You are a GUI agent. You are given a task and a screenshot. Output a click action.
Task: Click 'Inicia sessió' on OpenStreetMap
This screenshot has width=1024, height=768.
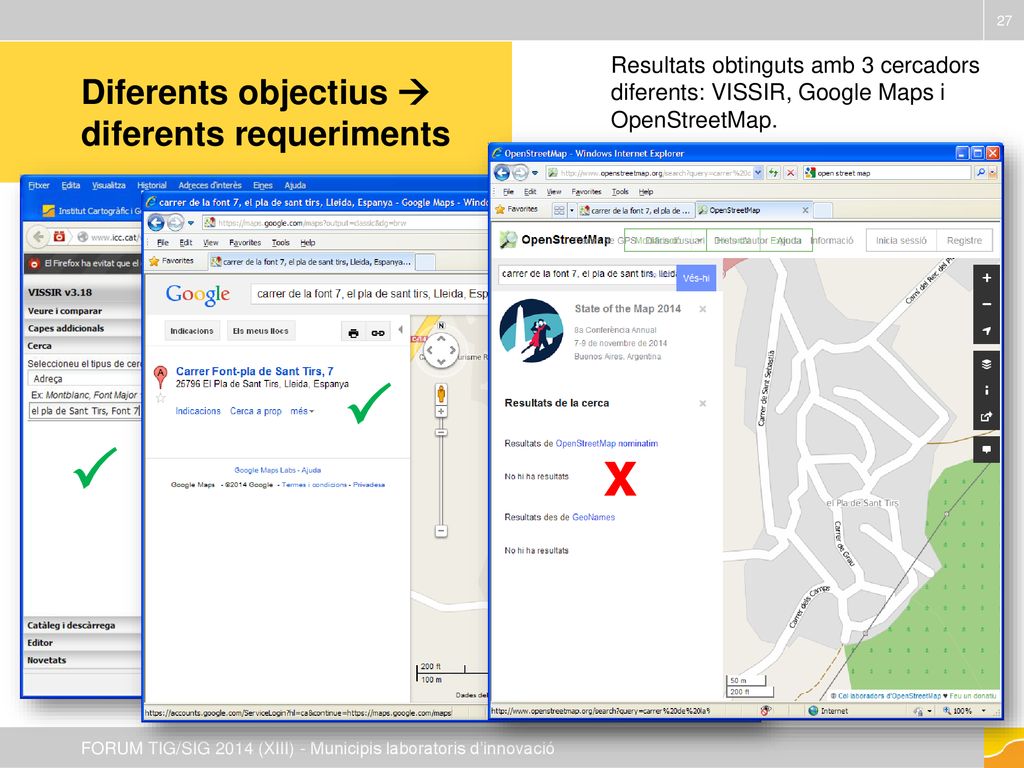click(901, 240)
